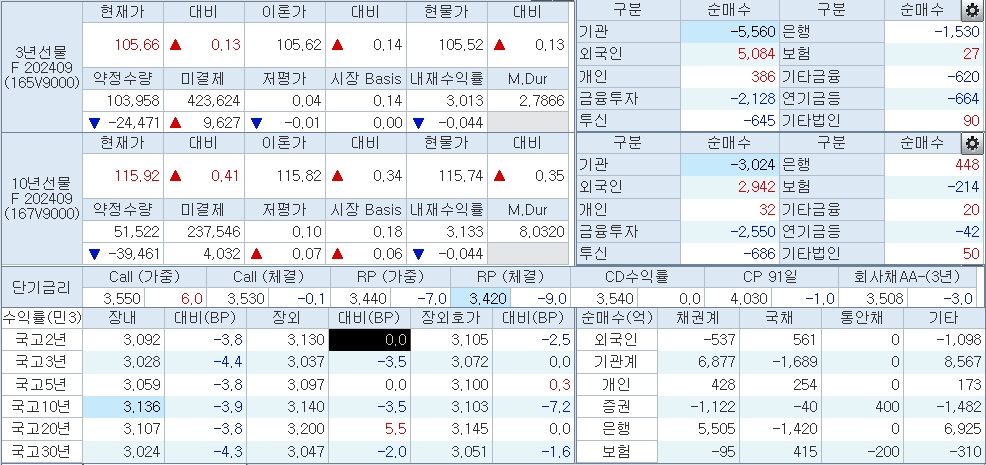Click the 회사채AA-(3년) header

point(912,277)
